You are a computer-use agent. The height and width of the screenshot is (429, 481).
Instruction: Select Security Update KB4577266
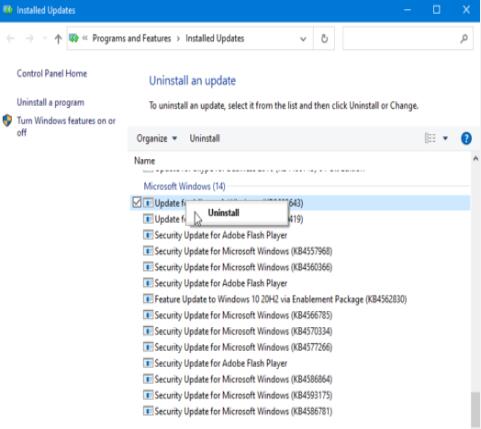(237, 347)
